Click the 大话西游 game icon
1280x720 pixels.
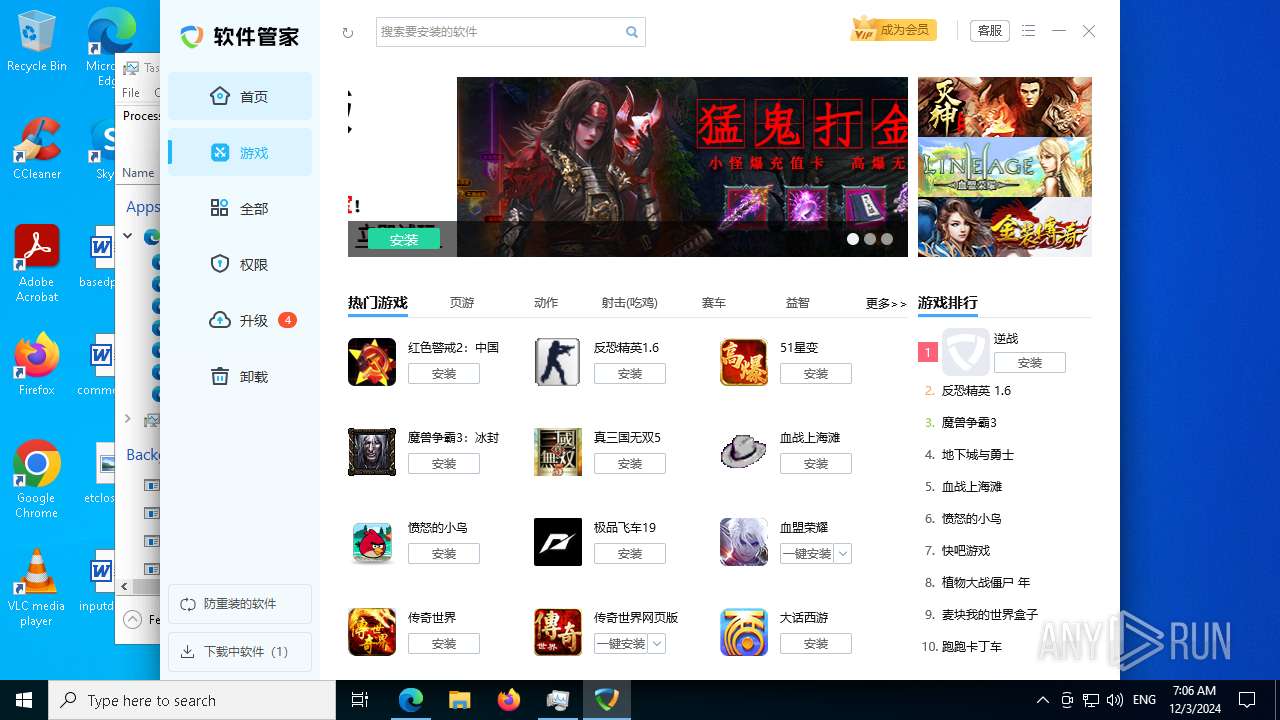click(744, 632)
